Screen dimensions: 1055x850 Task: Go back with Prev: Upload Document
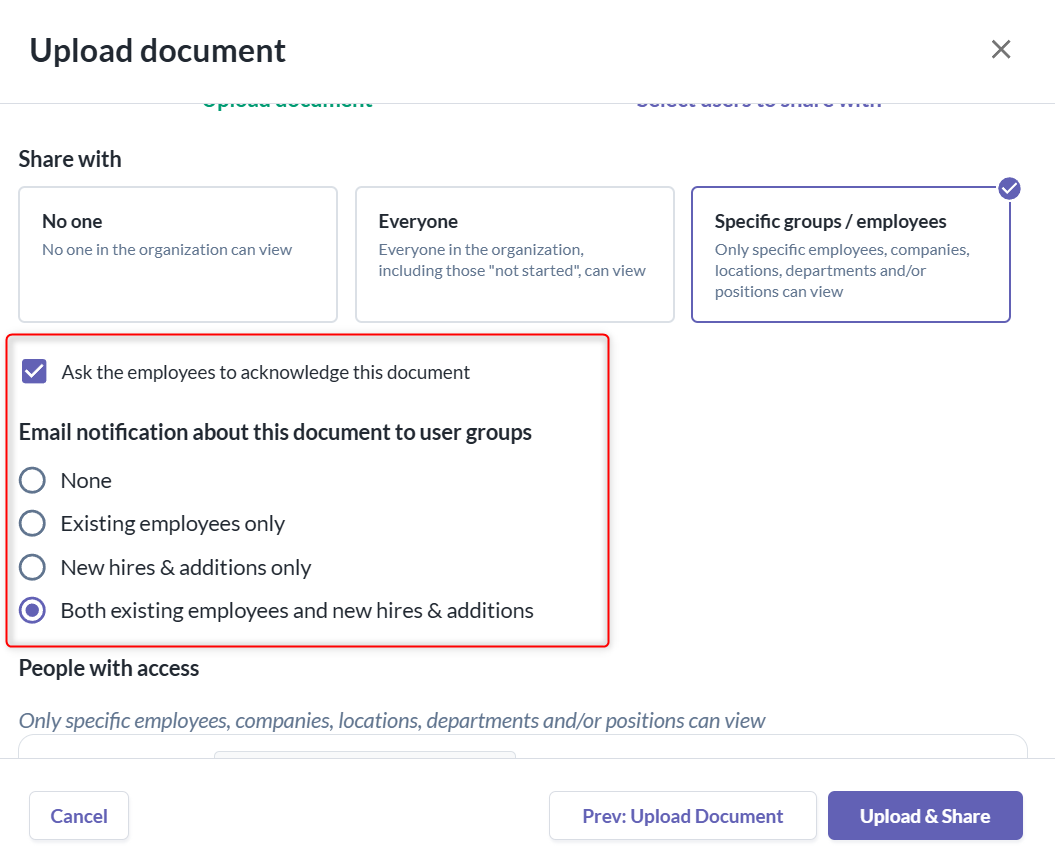682,816
